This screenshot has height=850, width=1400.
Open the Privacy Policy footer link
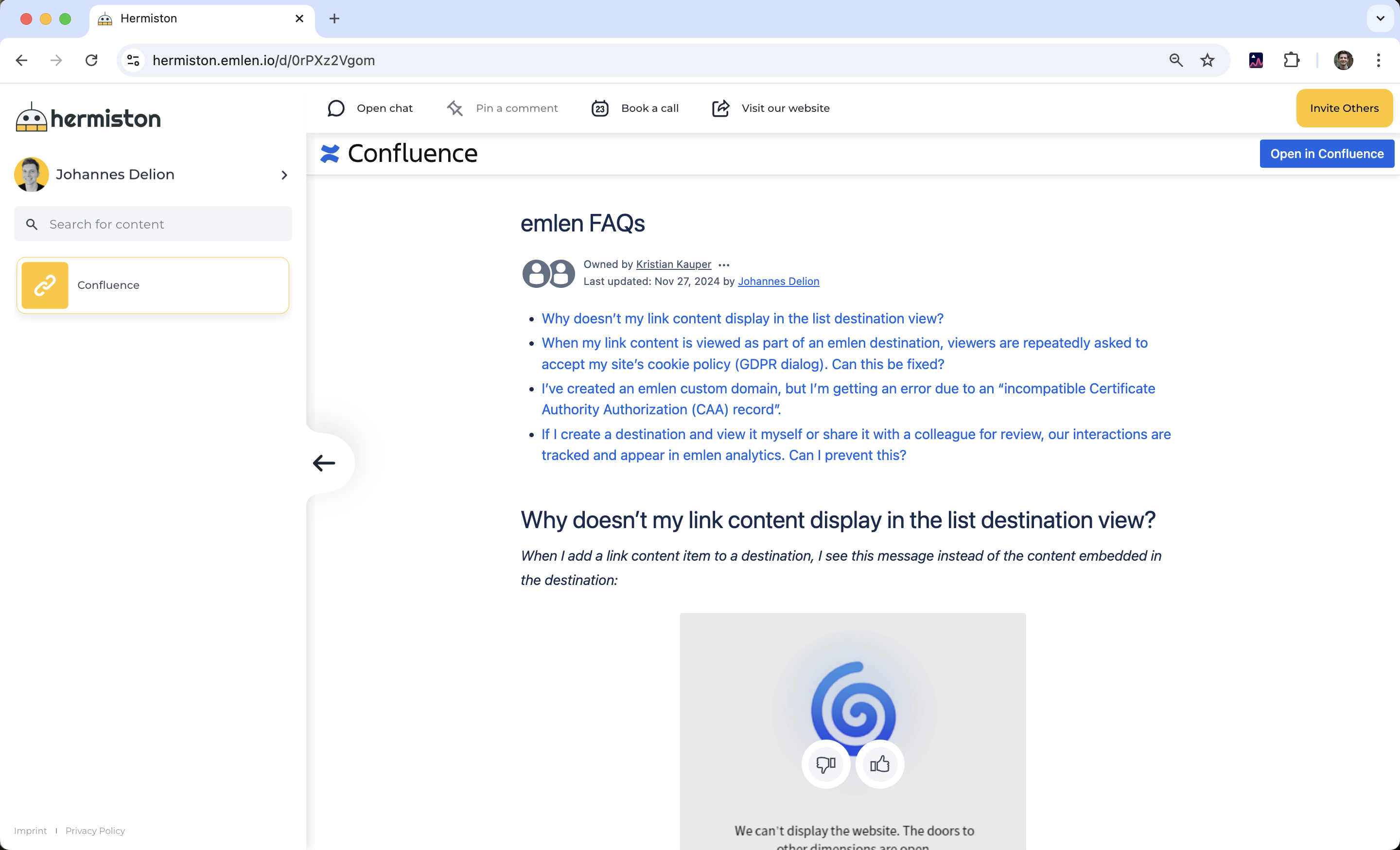tap(95, 830)
